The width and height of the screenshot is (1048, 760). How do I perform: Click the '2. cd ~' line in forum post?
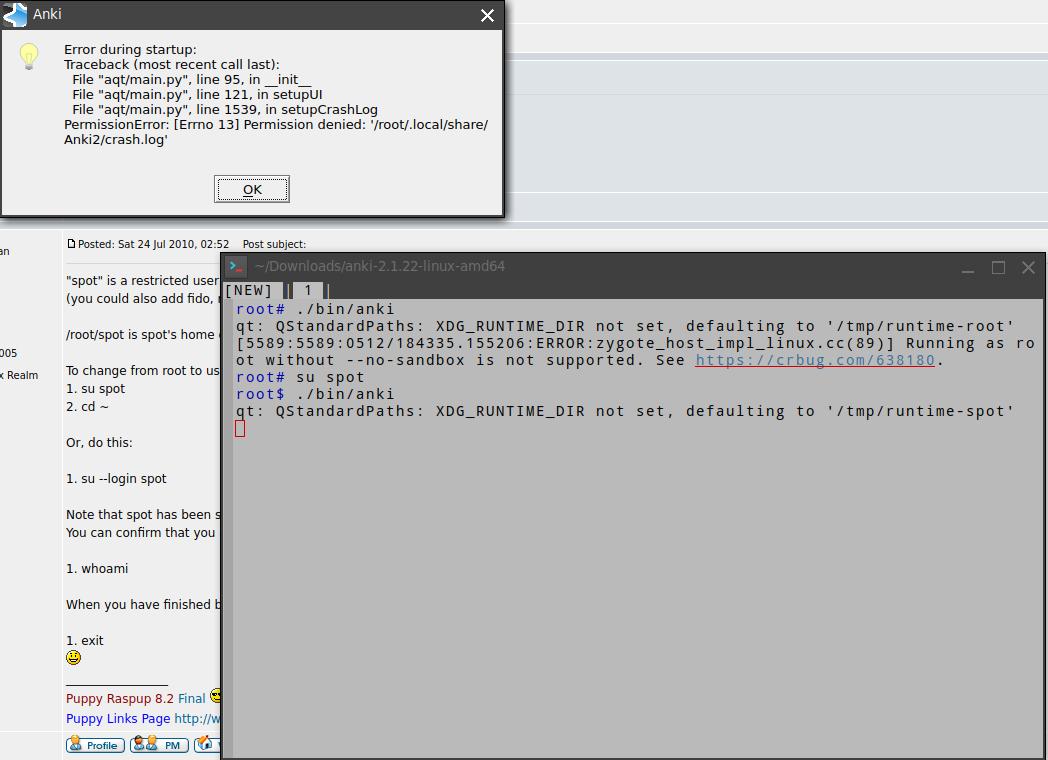[87, 406]
